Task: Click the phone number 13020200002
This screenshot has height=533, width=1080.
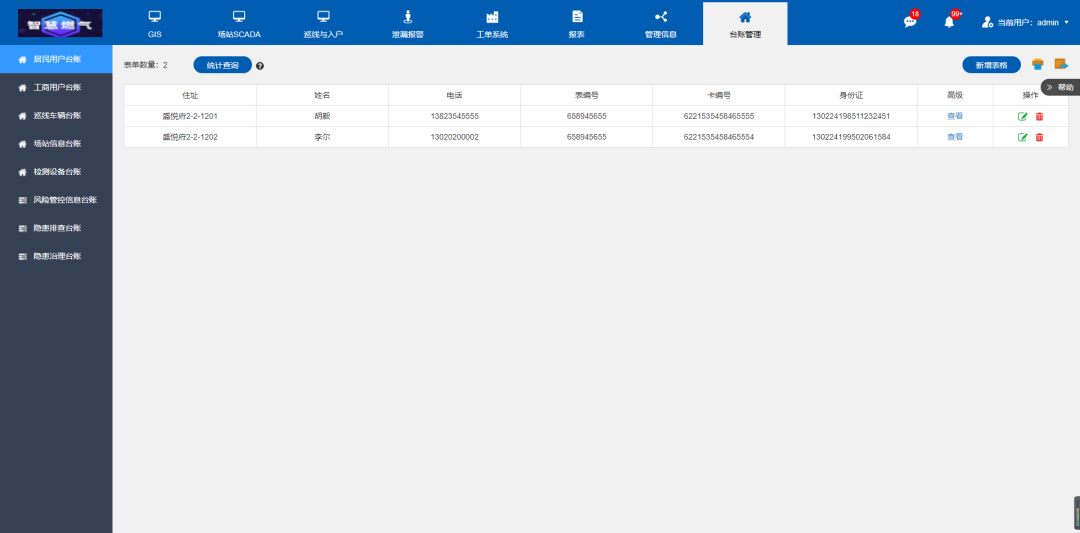Action: pos(455,137)
